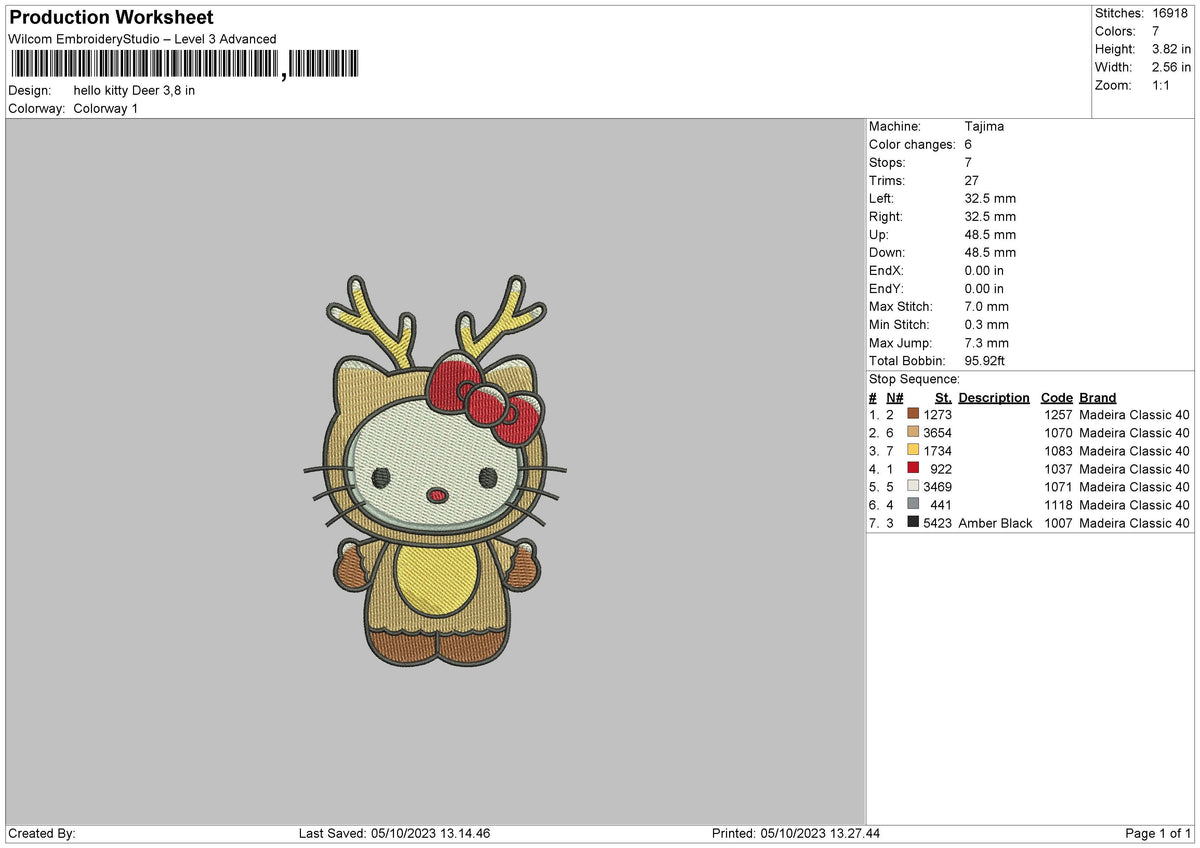Click the Color changes value 6

click(x=969, y=145)
